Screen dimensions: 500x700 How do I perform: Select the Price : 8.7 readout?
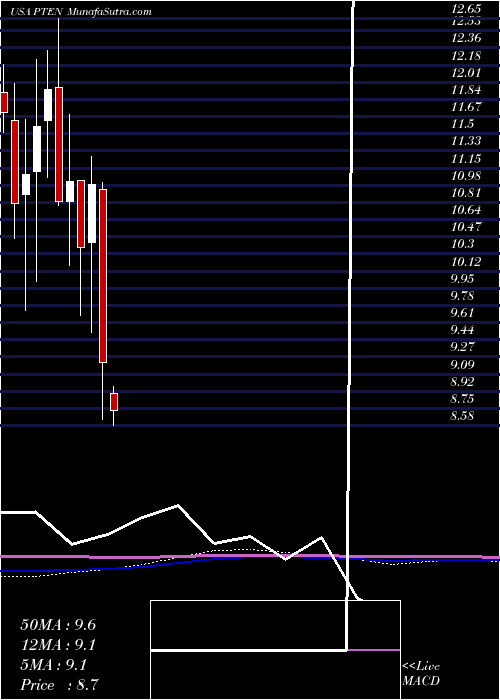[59, 685]
